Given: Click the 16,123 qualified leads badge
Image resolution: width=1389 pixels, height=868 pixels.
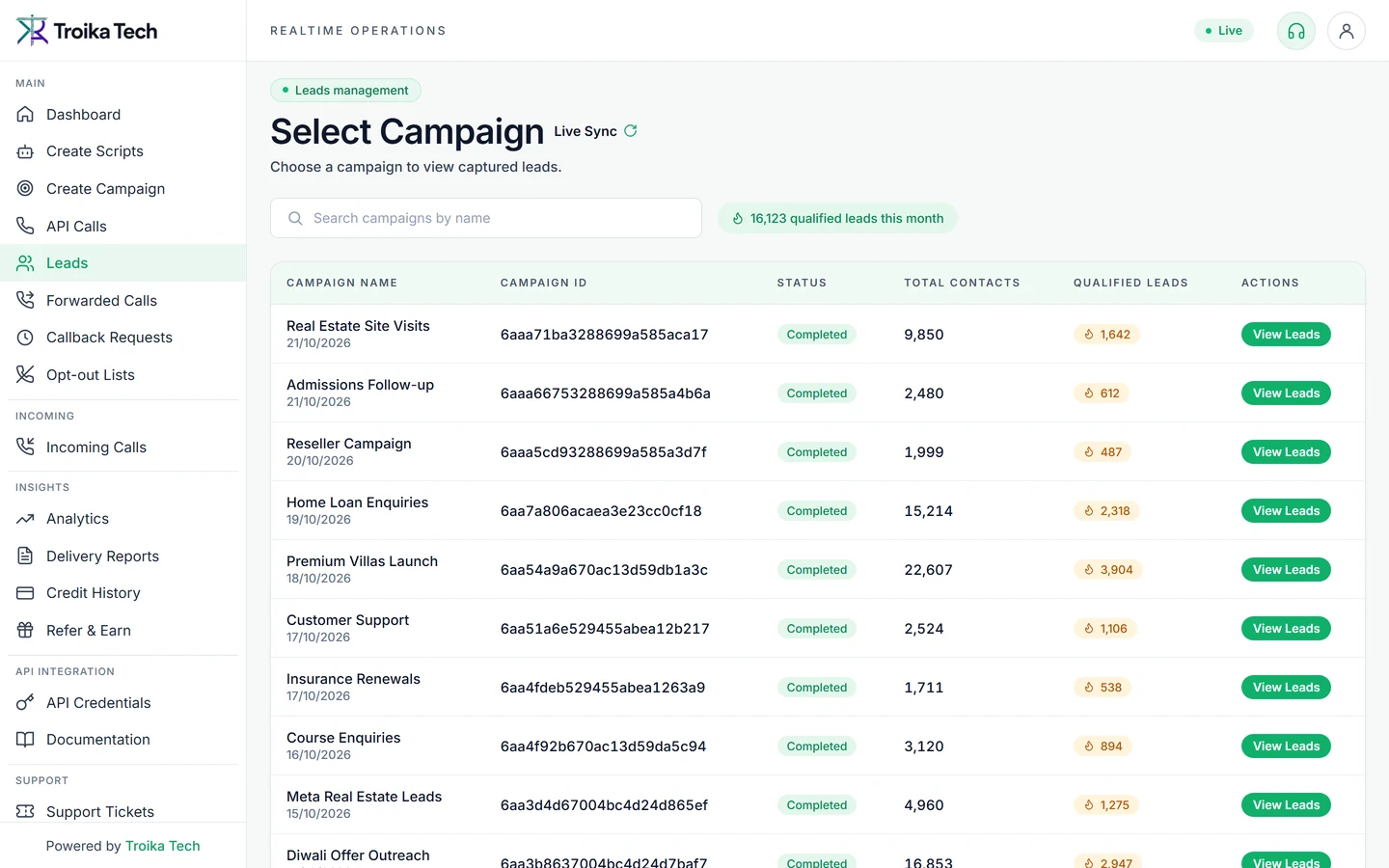Looking at the screenshot, I should coord(837,218).
